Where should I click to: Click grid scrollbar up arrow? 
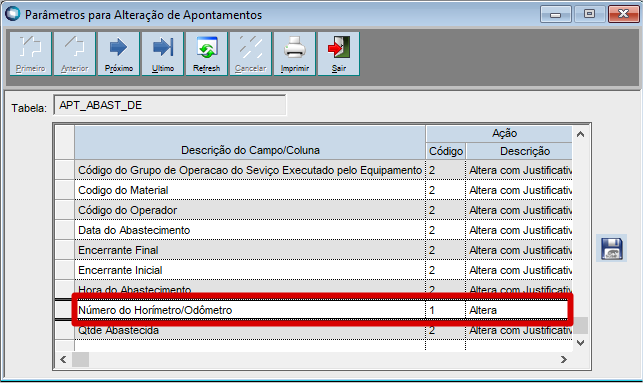pyautogui.click(x=580, y=135)
